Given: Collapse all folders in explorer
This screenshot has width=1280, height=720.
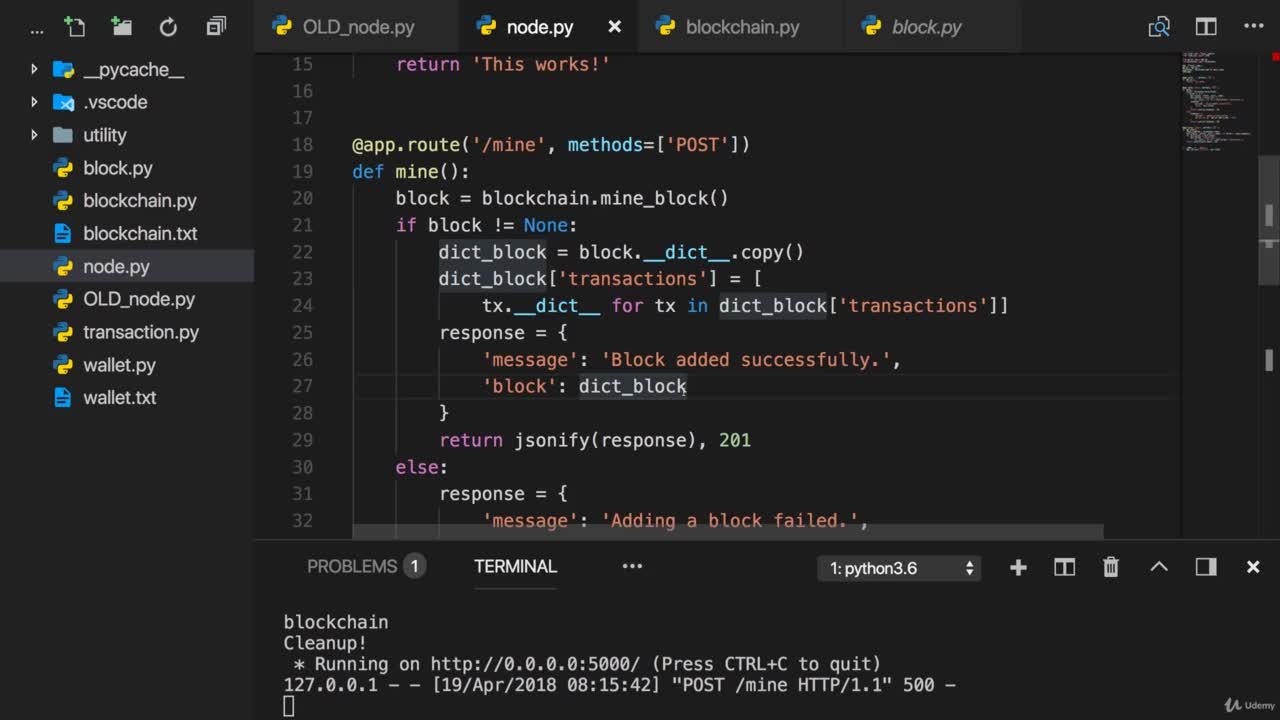Looking at the screenshot, I should [x=216, y=27].
